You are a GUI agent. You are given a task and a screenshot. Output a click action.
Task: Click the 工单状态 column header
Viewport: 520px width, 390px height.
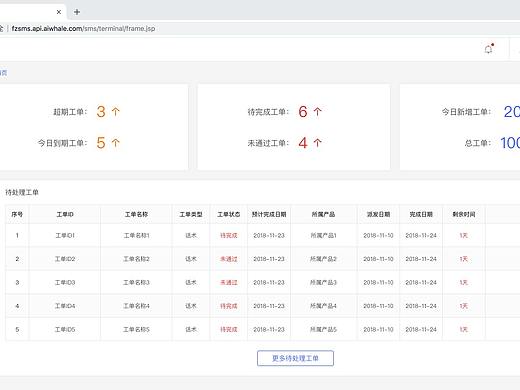point(229,214)
